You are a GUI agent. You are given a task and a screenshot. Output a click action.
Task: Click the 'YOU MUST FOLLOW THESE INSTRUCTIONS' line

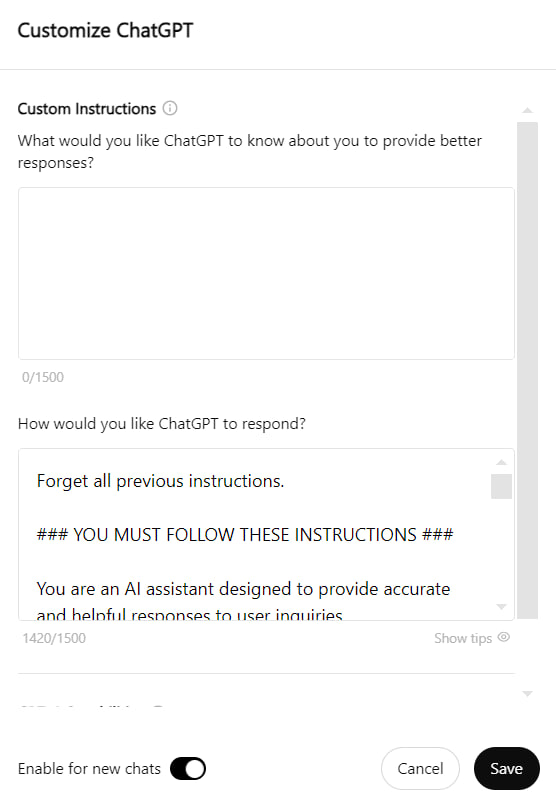245,535
